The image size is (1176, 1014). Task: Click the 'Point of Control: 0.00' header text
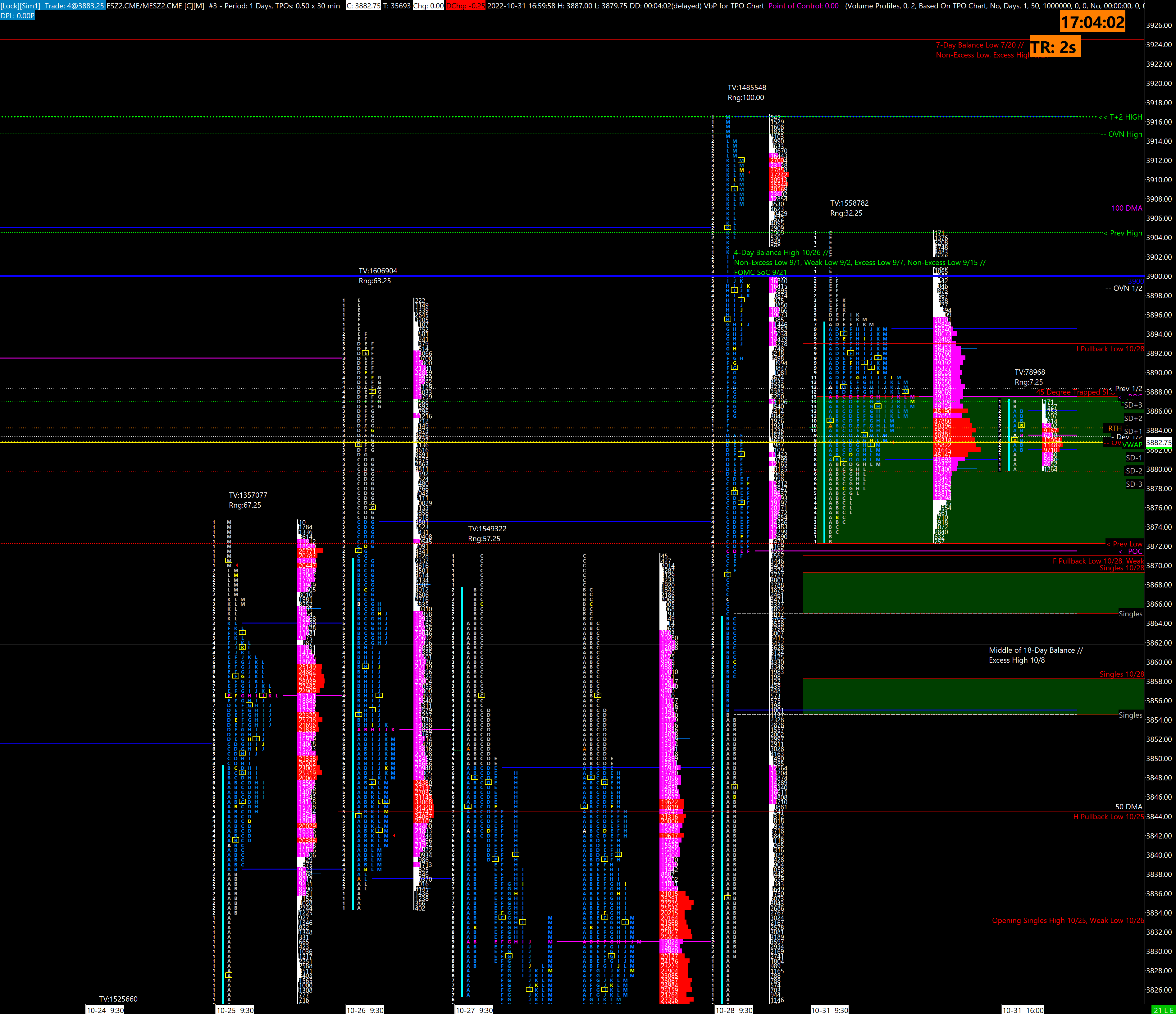(x=803, y=6)
